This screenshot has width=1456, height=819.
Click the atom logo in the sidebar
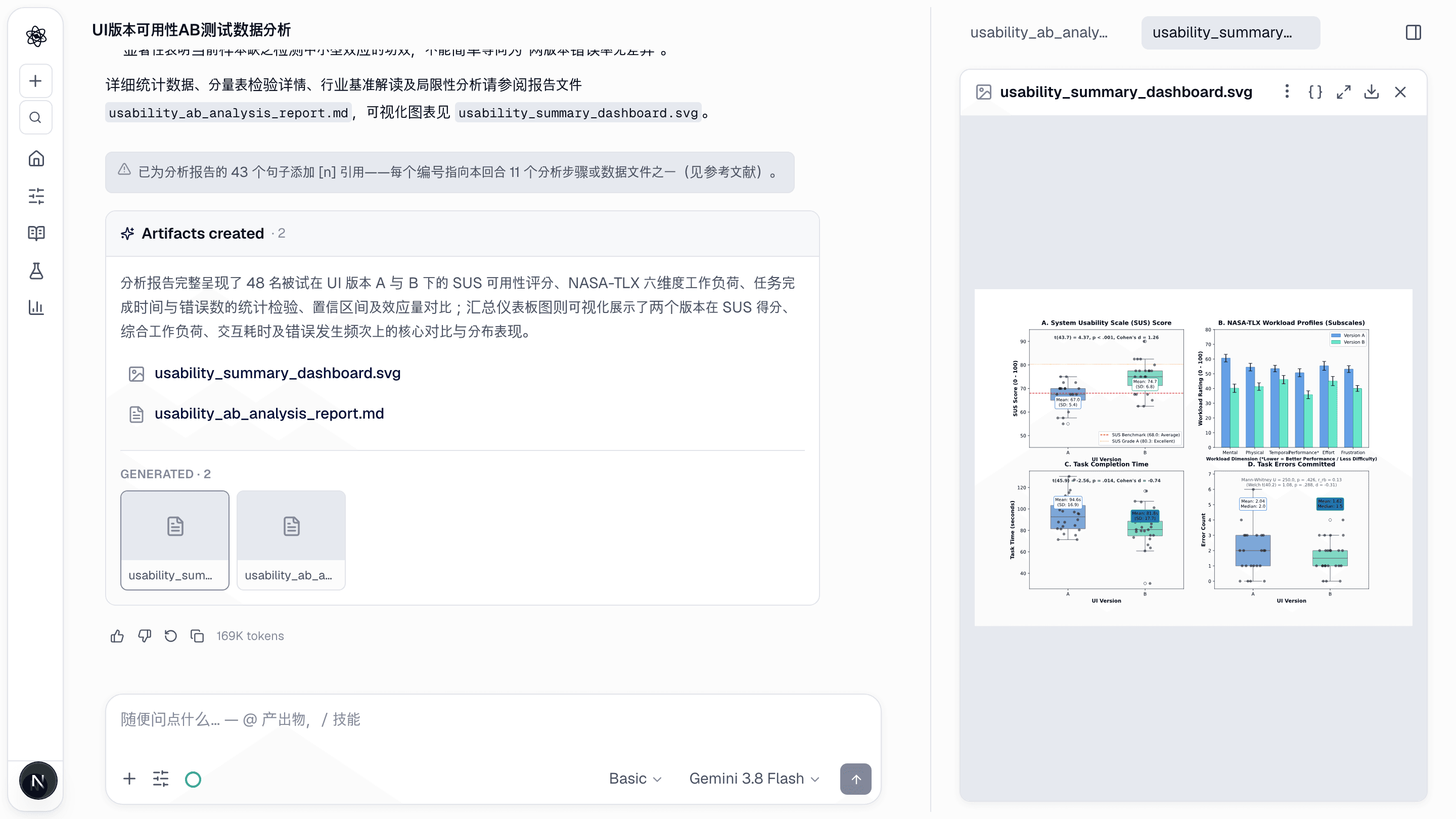pyautogui.click(x=36, y=36)
